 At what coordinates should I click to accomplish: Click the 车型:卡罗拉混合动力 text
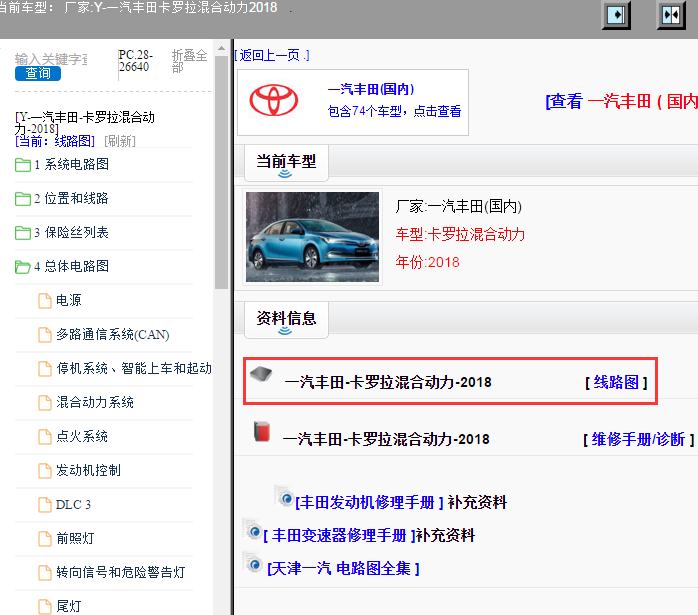(460, 235)
